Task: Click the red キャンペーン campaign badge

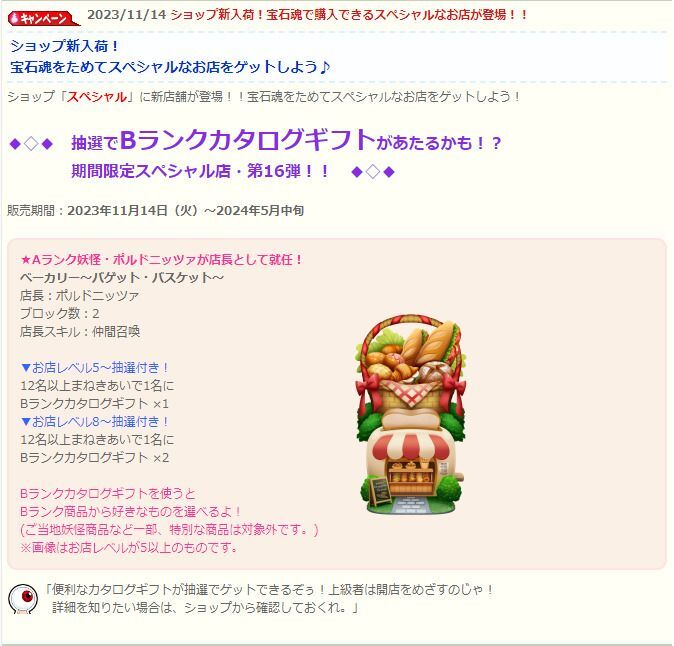Action: click(x=43, y=18)
